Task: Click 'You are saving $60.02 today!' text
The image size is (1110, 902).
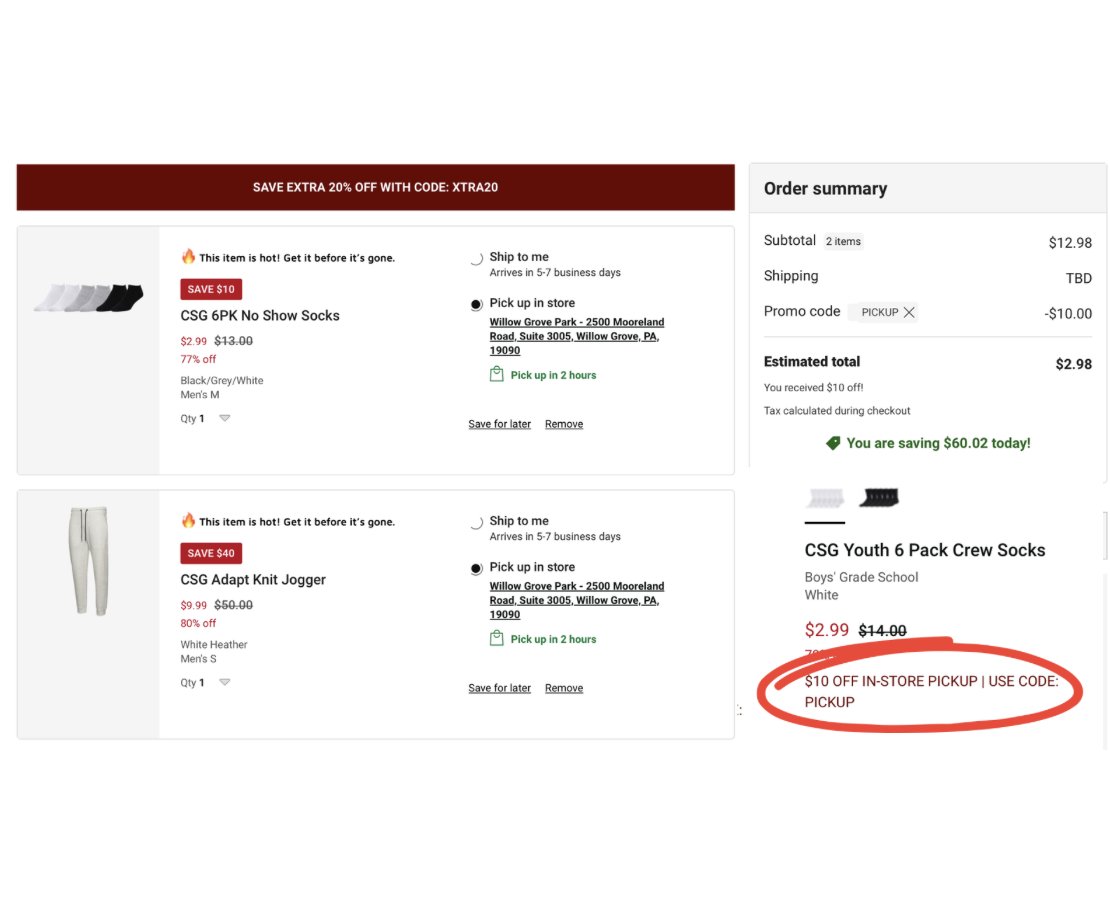Action: 938,443
